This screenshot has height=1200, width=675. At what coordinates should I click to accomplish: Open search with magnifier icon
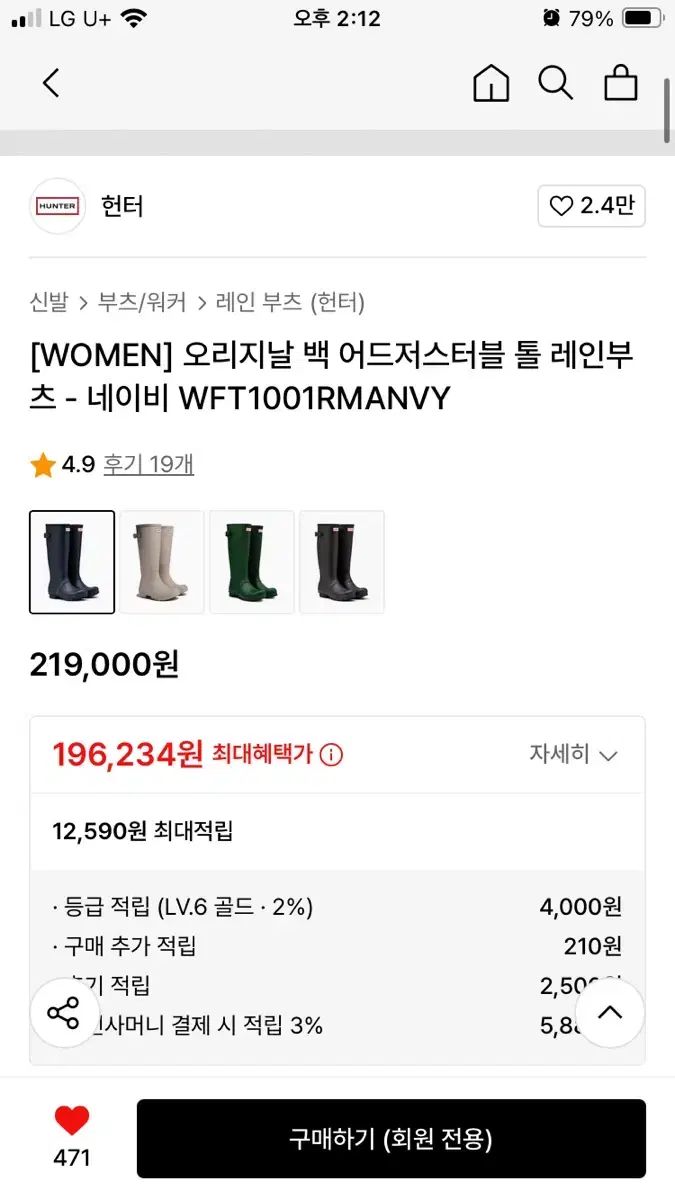[x=555, y=83]
